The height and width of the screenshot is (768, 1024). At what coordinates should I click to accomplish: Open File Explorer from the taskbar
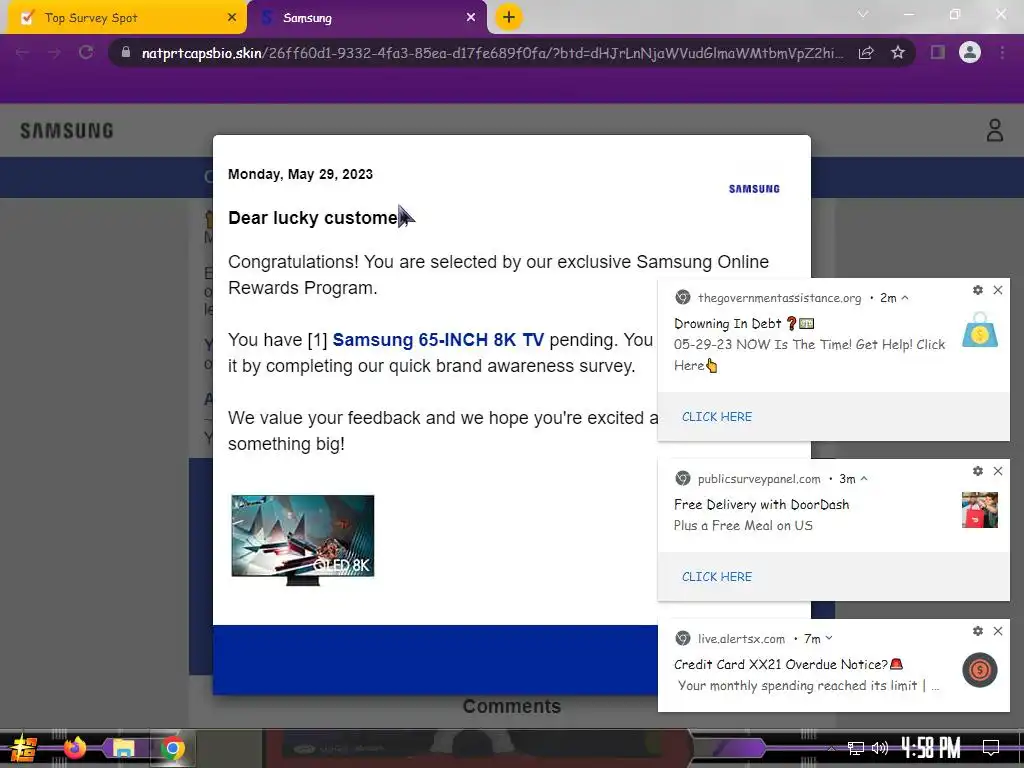(x=123, y=748)
